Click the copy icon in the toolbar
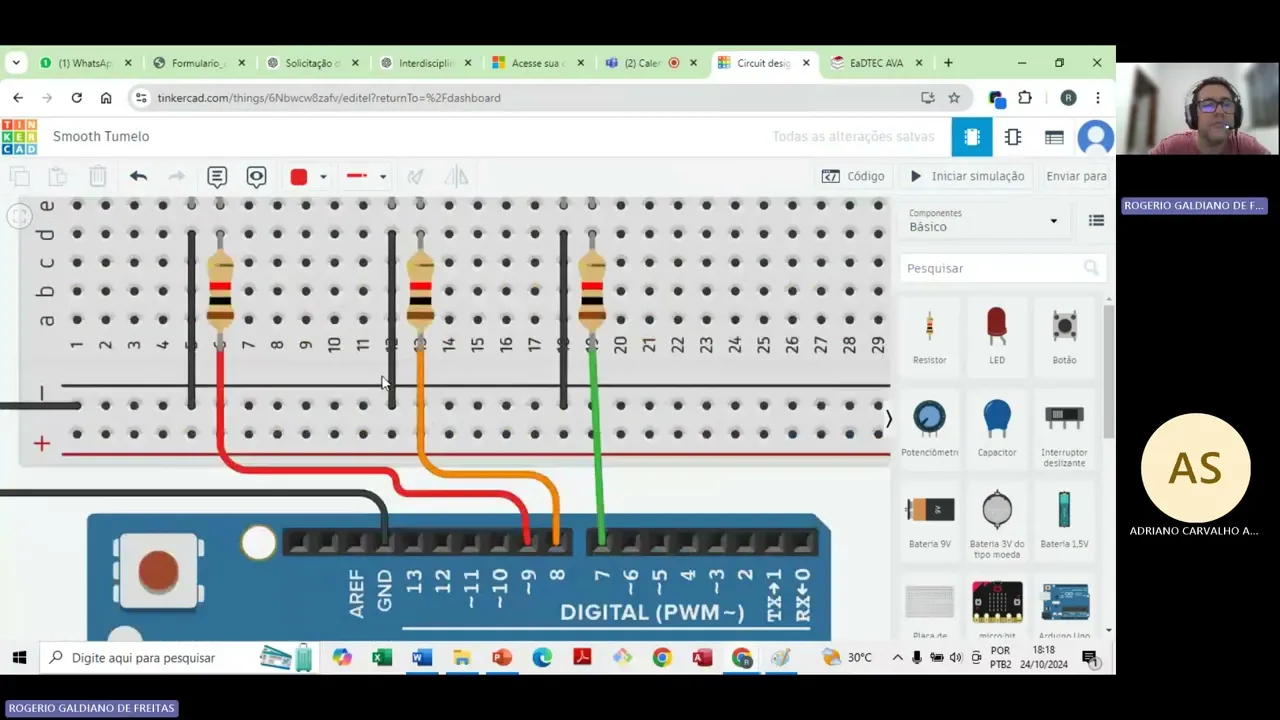Viewport: 1280px width, 720px height. click(x=19, y=176)
